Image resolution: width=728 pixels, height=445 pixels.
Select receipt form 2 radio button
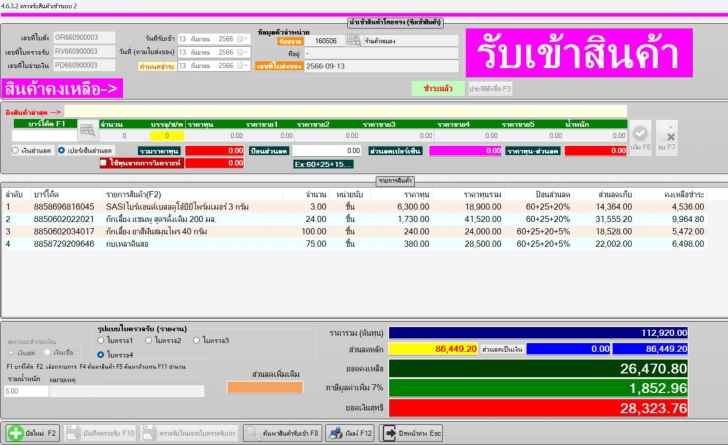point(148,340)
